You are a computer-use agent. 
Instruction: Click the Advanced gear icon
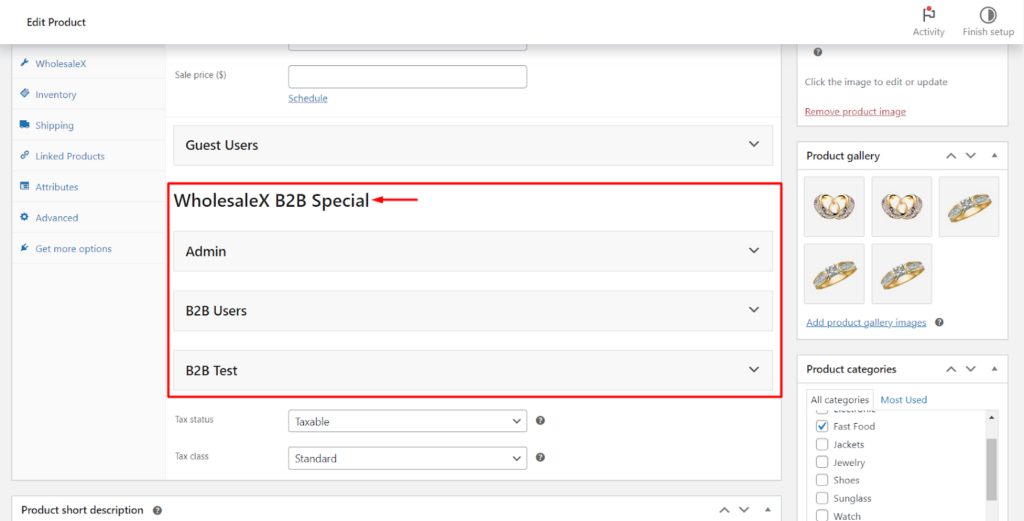coord(25,217)
